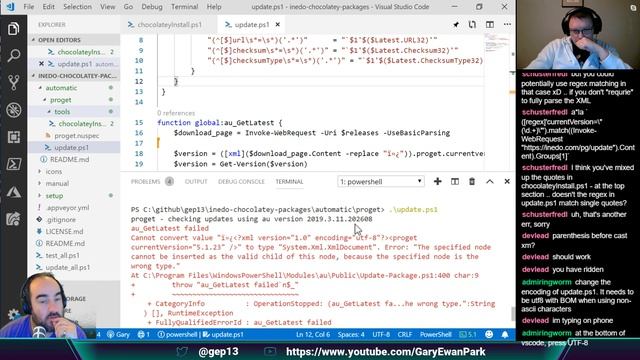Screen dimensions: 640x360
Task: Open the Azure view in activity bar
Action: pyautogui.click(x=13, y=191)
